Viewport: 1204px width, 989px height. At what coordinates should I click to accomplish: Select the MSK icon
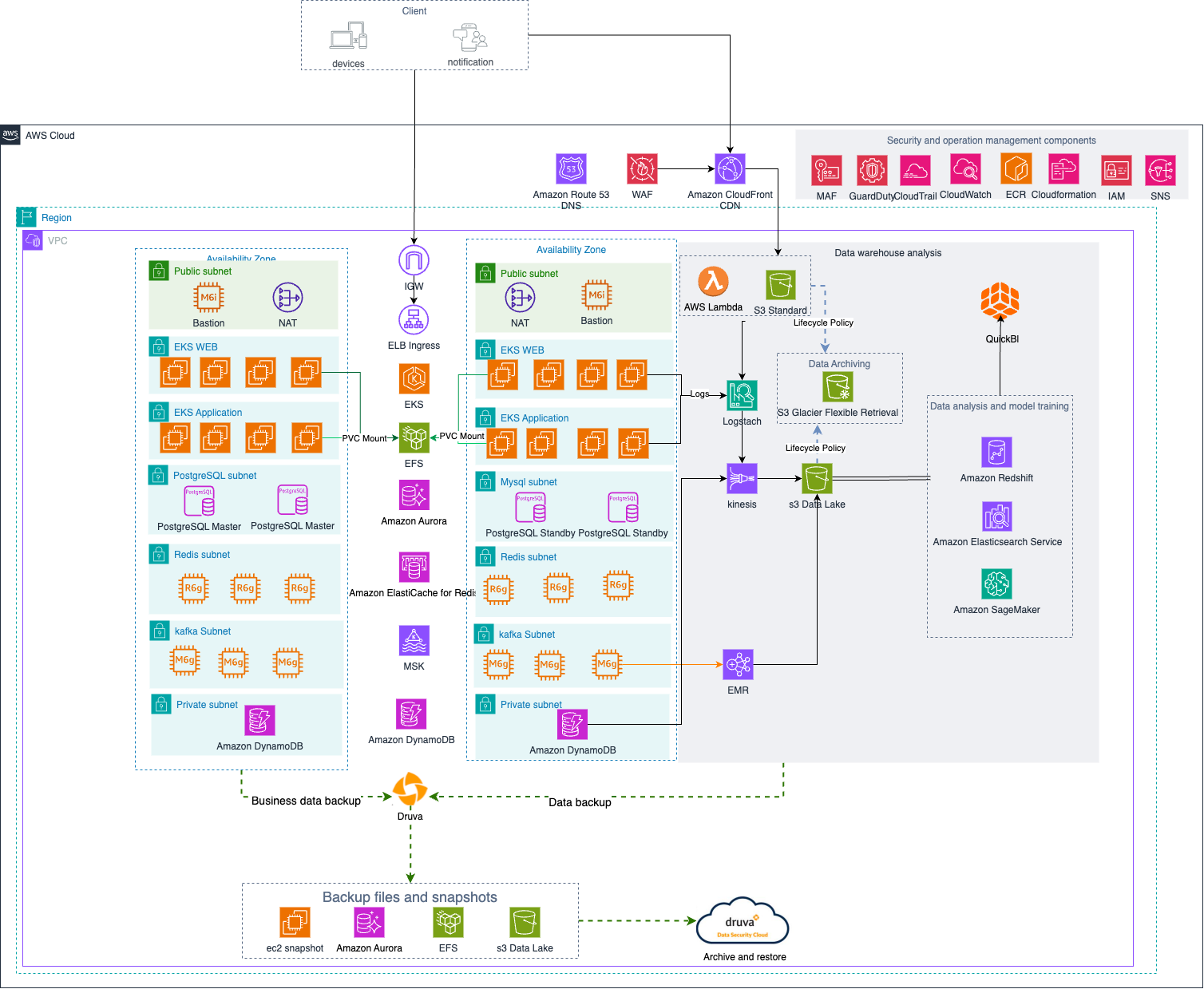[x=414, y=640]
